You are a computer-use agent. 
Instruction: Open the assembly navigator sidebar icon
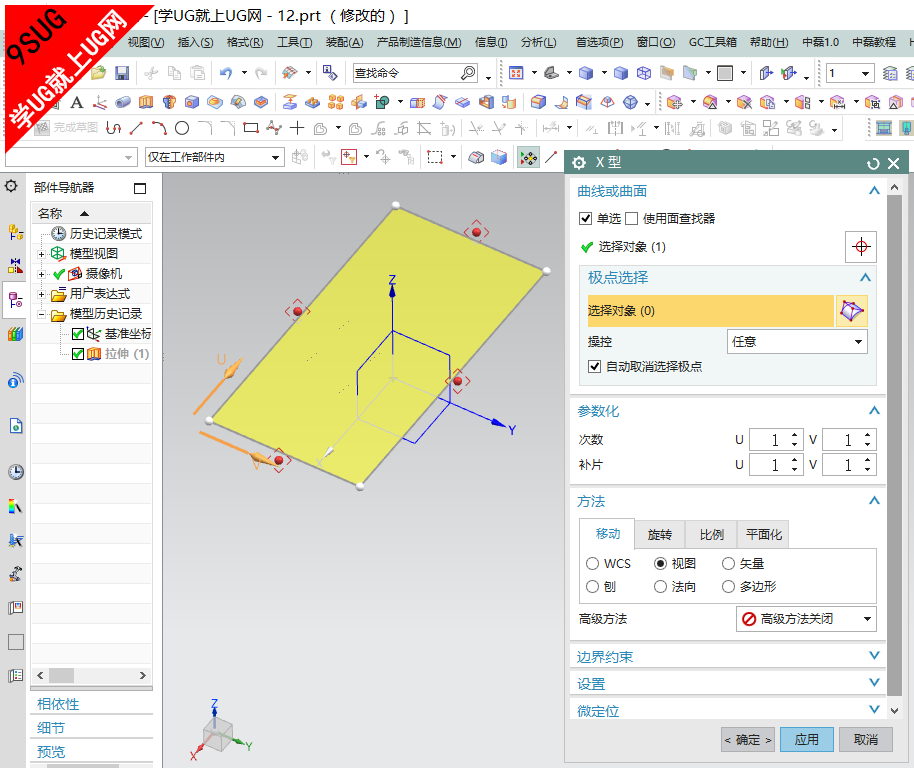pos(16,232)
